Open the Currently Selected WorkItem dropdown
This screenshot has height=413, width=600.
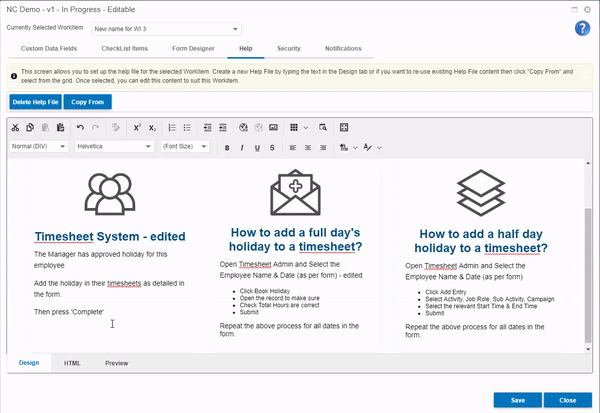click(x=166, y=29)
